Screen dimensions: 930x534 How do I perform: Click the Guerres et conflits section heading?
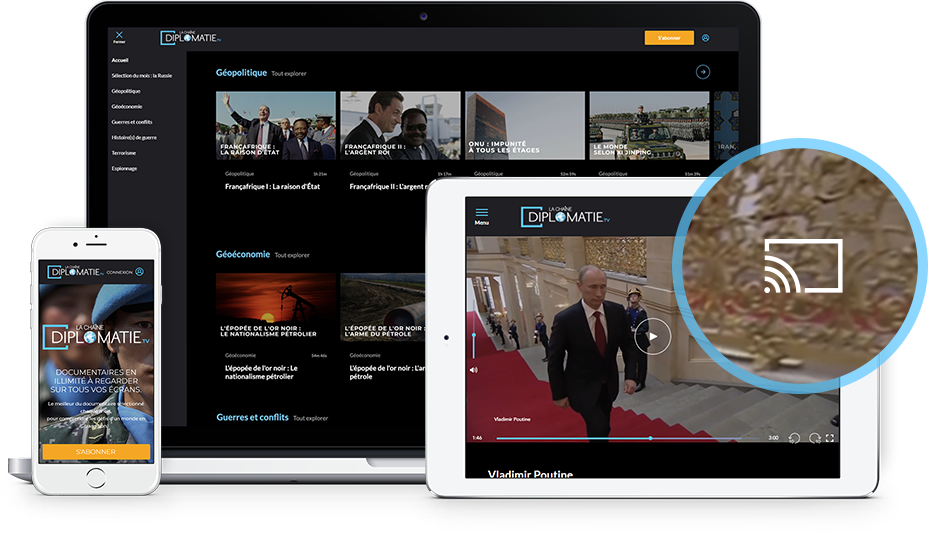[x=253, y=418]
